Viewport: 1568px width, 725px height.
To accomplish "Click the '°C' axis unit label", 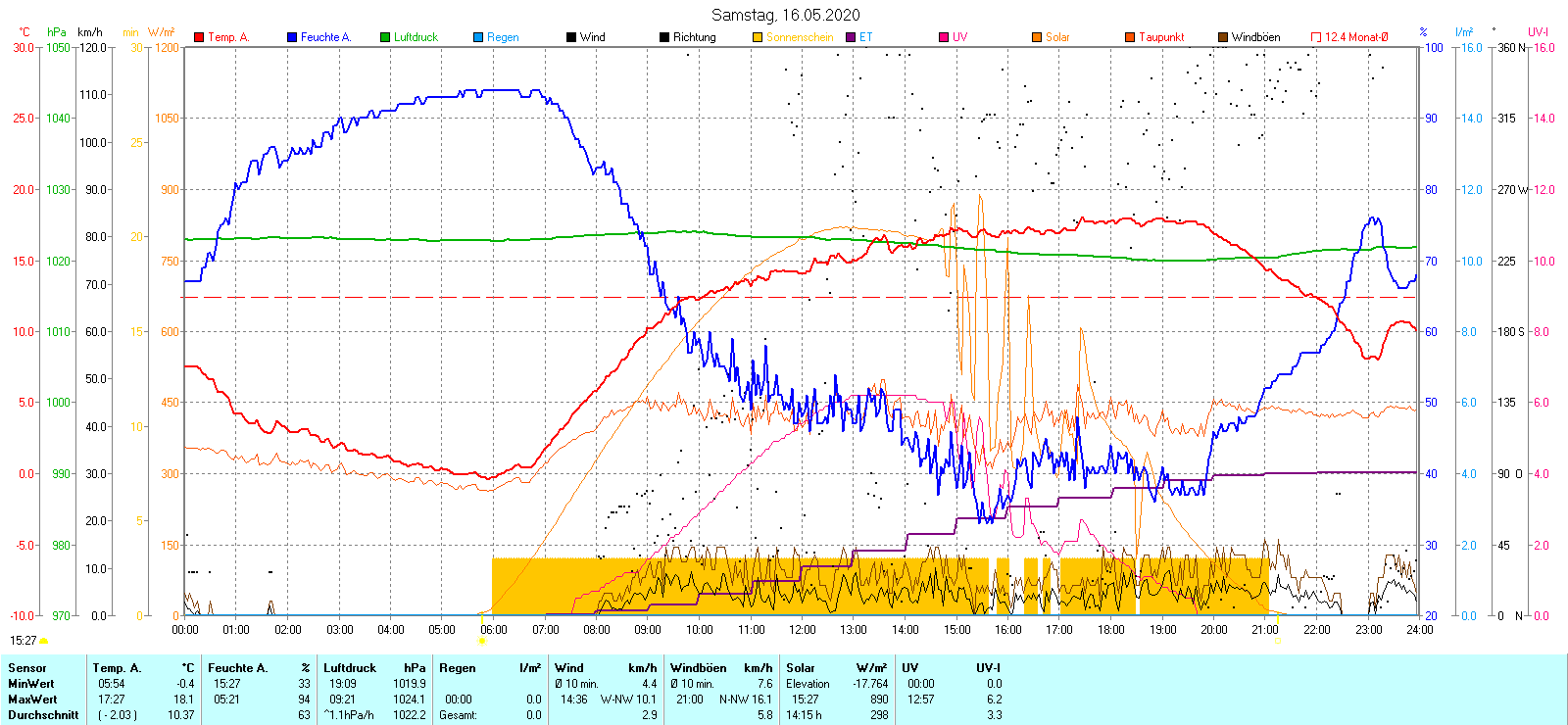I will click(x=25, y=32).
